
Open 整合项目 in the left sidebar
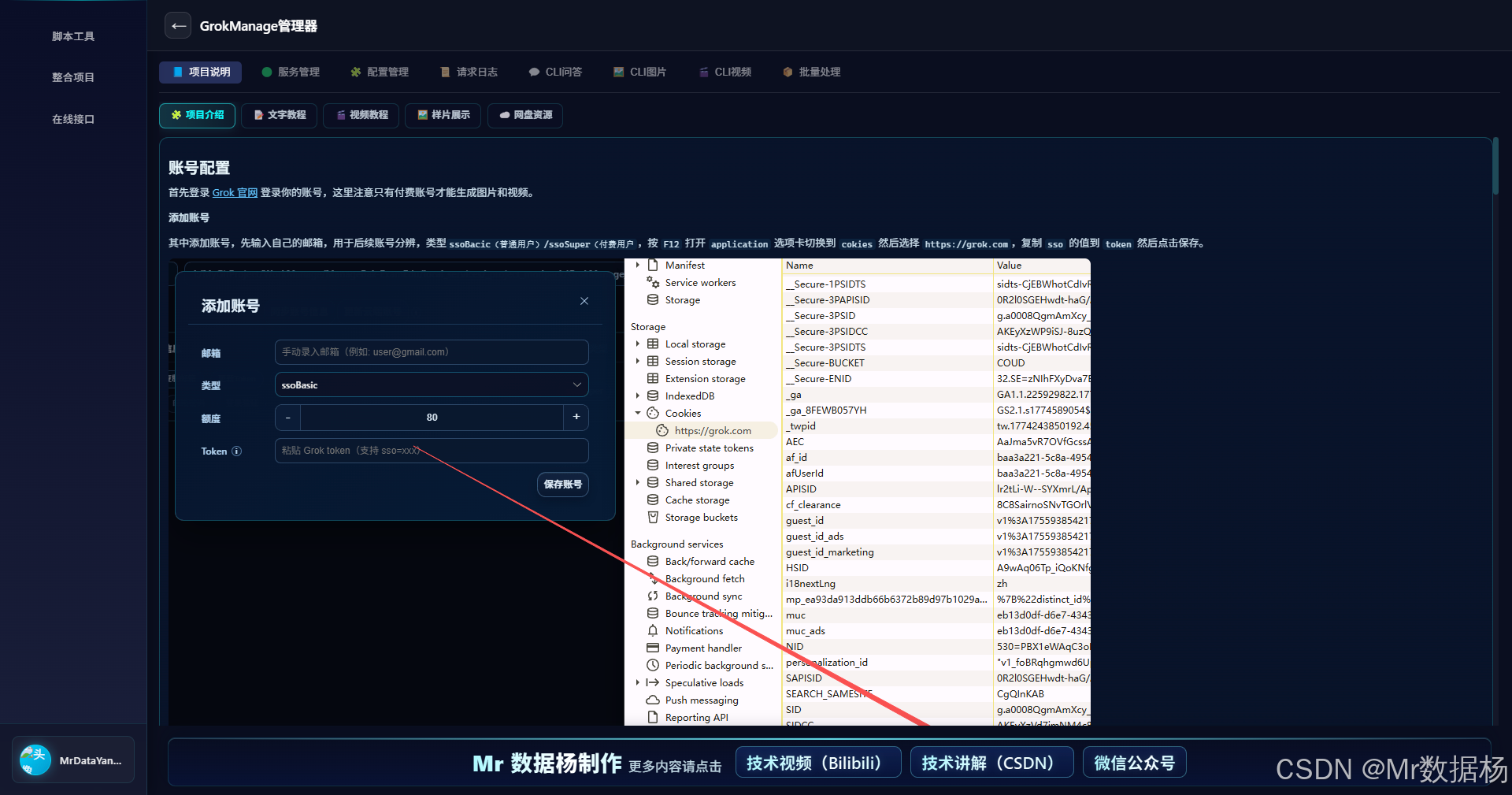click(x=73, y=77)
